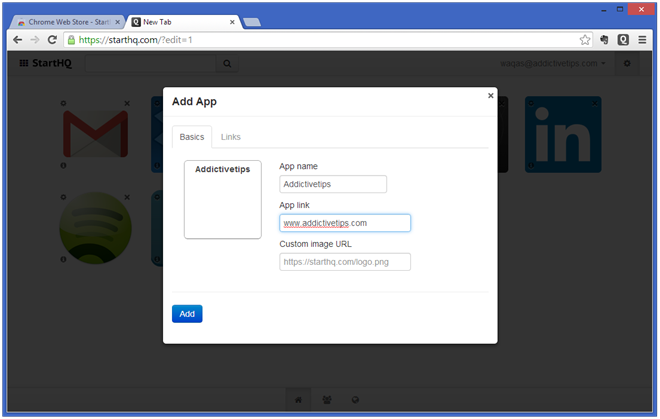Open the waqas@addictivetips.com account dropdown
Screen dimensions: 660x419
(x=552, y=63)
